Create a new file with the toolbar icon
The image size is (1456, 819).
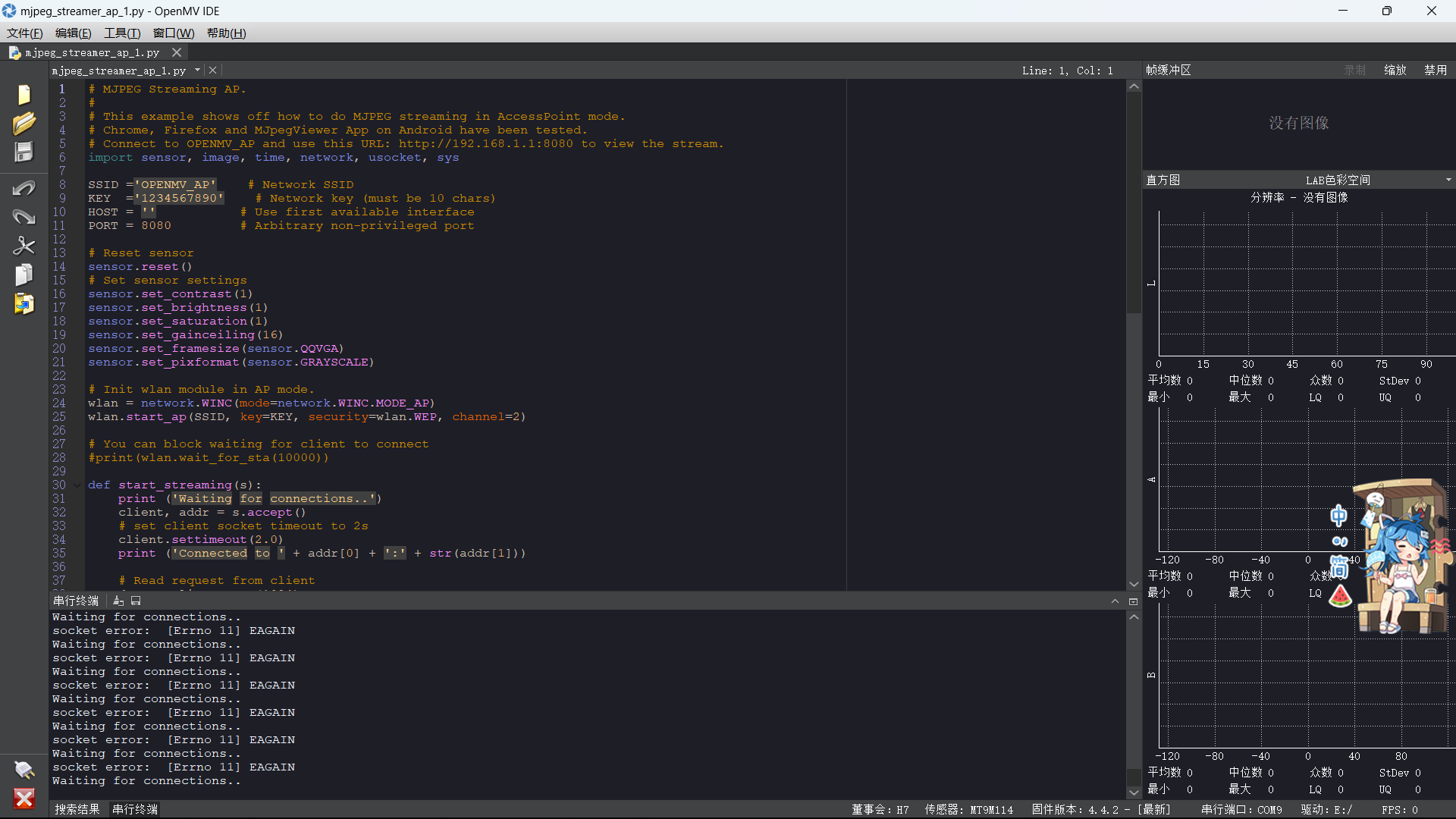(24, 94)
